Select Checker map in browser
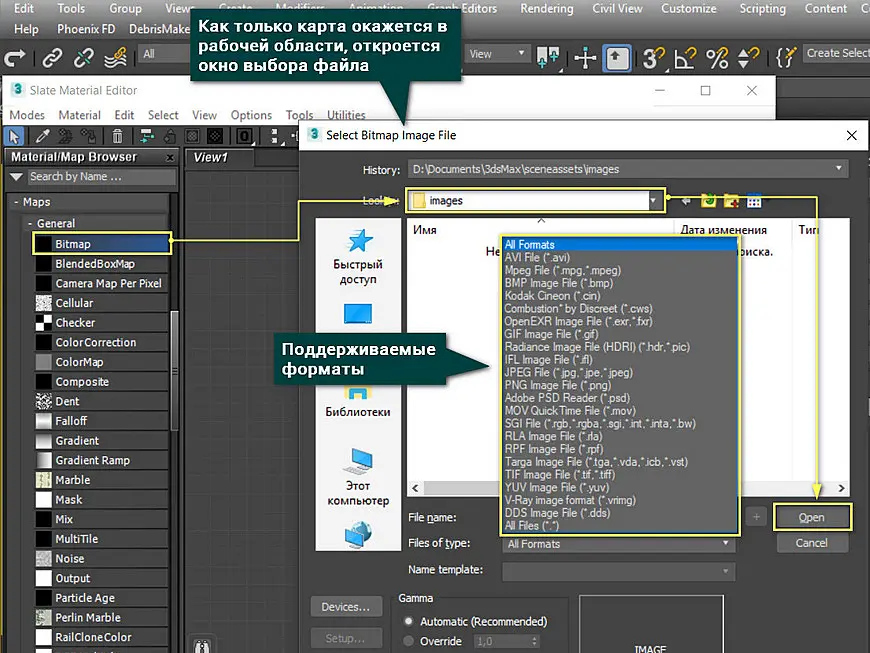The width and height of the screenshot is (870, 653). [102, 323]
